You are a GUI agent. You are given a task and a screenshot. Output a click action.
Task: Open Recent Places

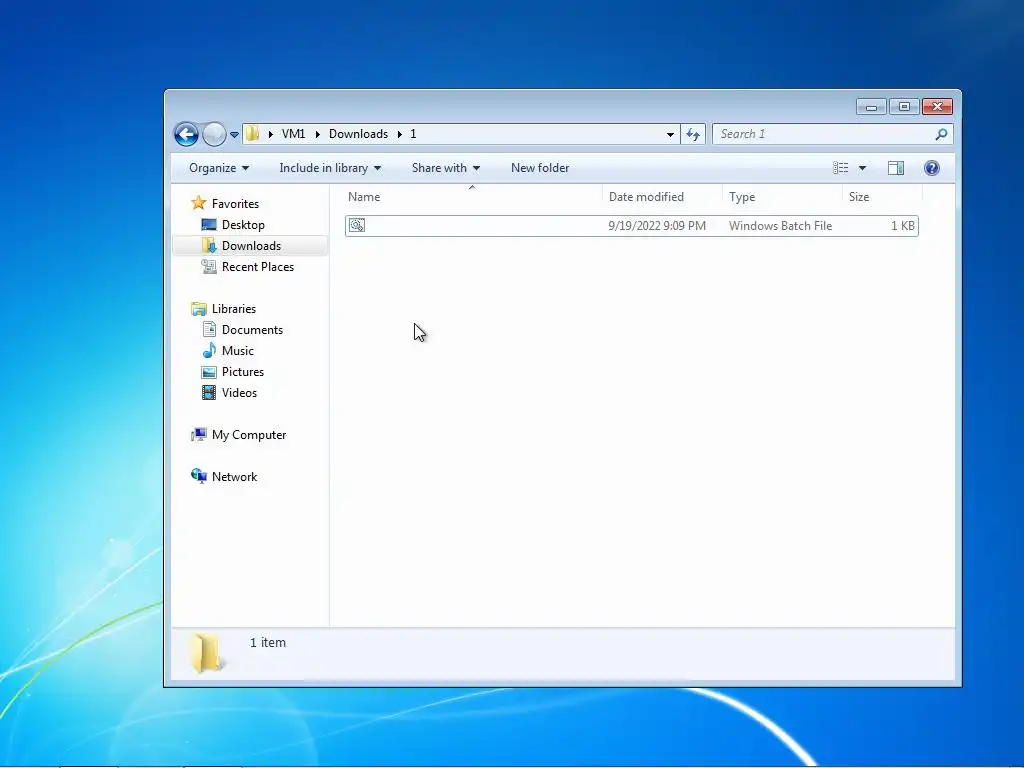click(257, 266)
